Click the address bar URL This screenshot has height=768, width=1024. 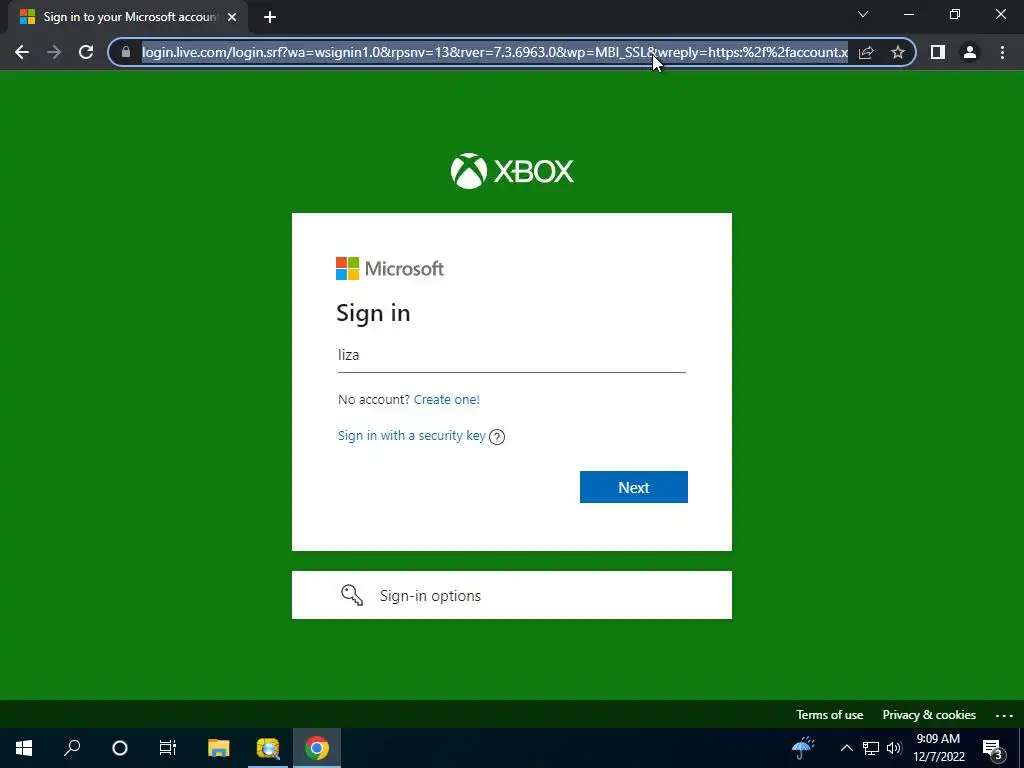tap(494, 52)
